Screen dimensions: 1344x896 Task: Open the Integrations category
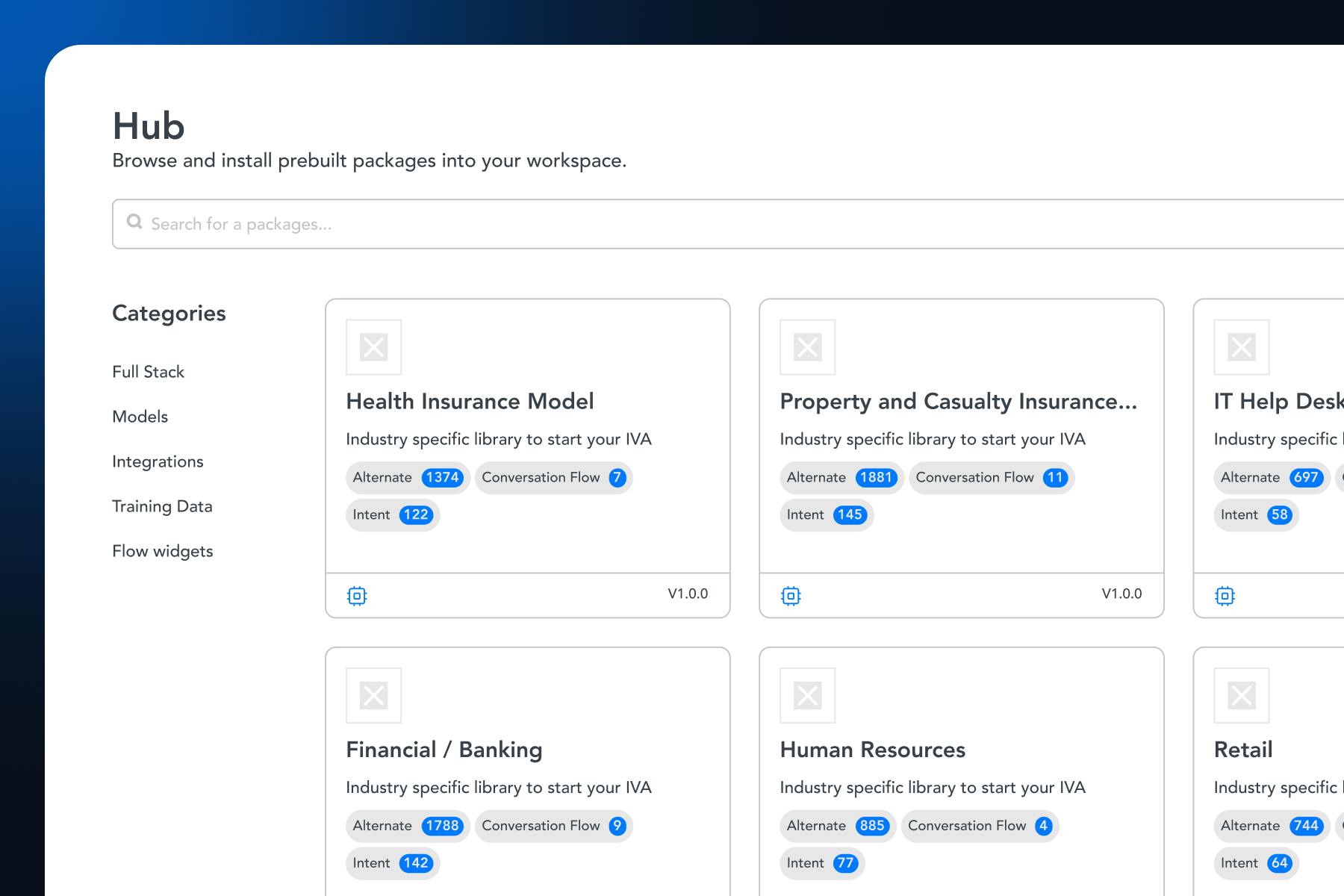tap(158, 461)
